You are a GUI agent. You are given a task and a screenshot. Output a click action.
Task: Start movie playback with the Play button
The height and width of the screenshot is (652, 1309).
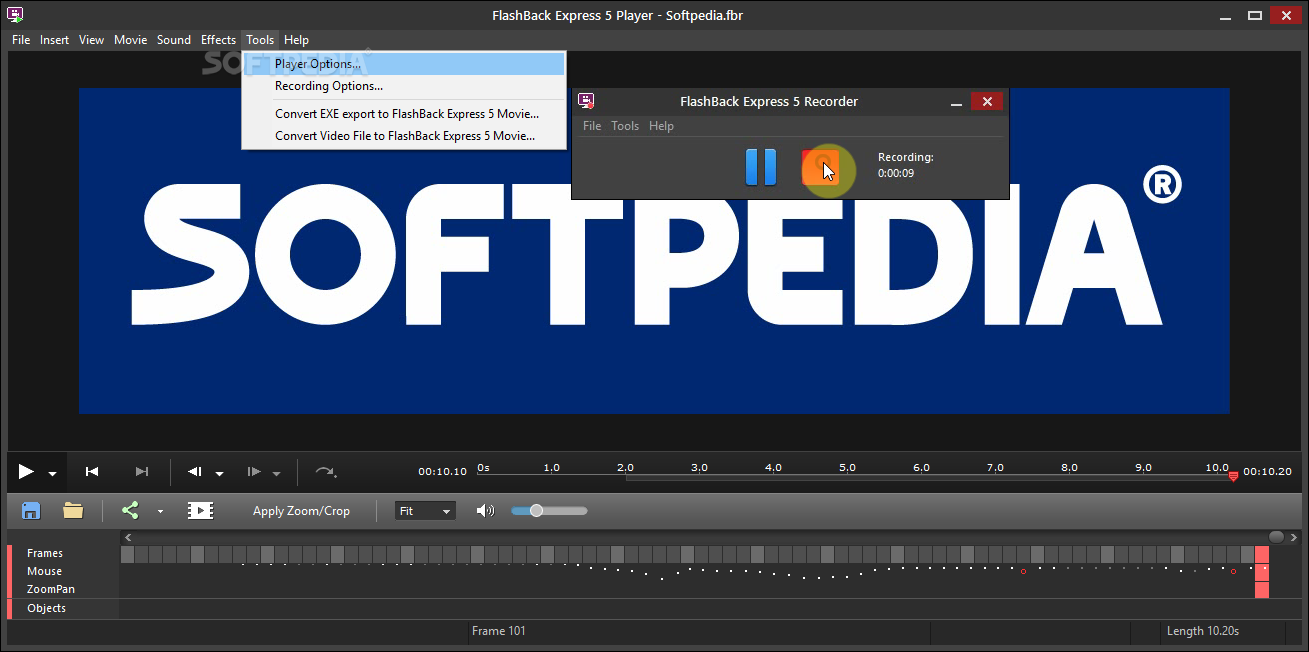[26, 472]
